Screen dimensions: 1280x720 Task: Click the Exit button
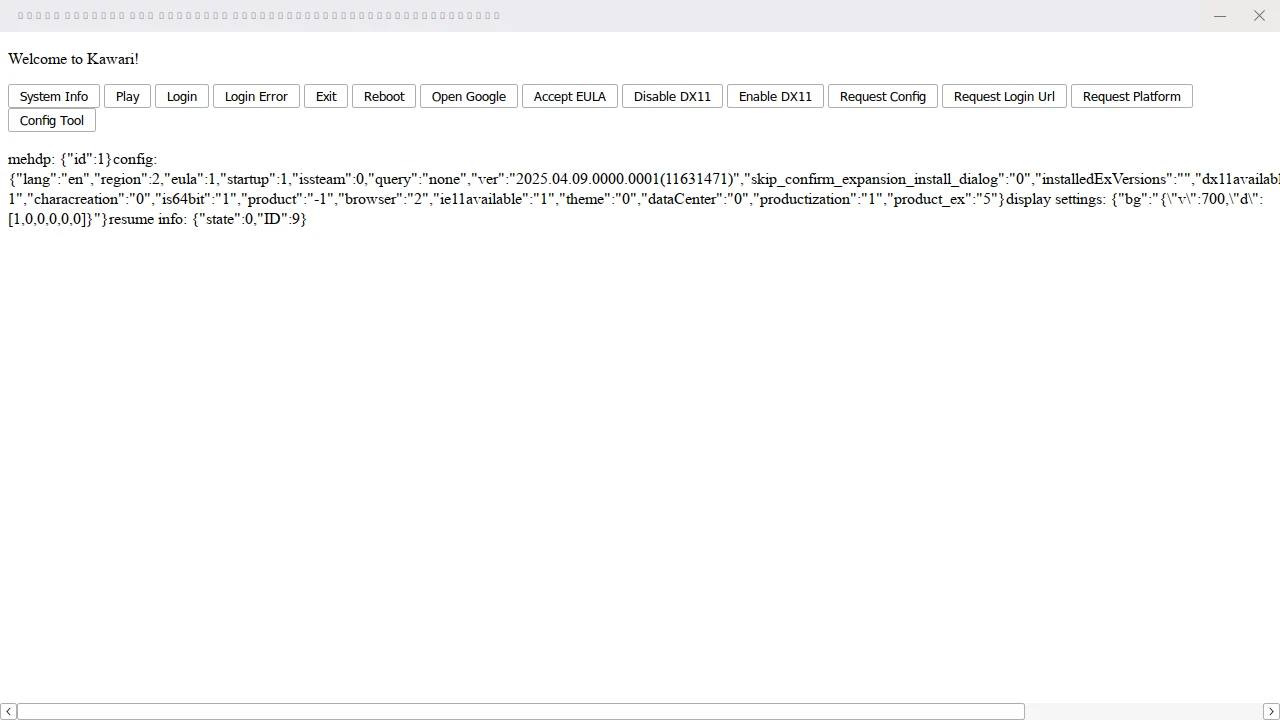(x=326, y=96)
